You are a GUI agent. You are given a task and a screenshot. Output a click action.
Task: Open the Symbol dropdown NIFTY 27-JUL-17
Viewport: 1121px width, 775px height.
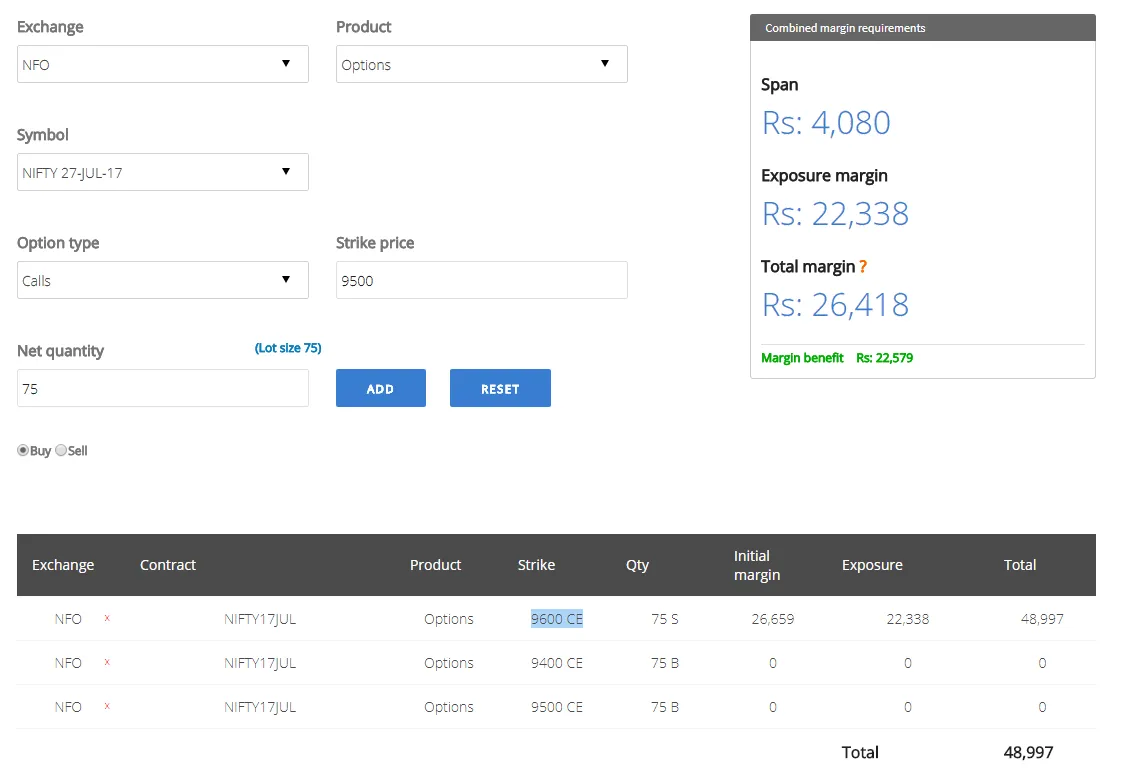(162, 172)
